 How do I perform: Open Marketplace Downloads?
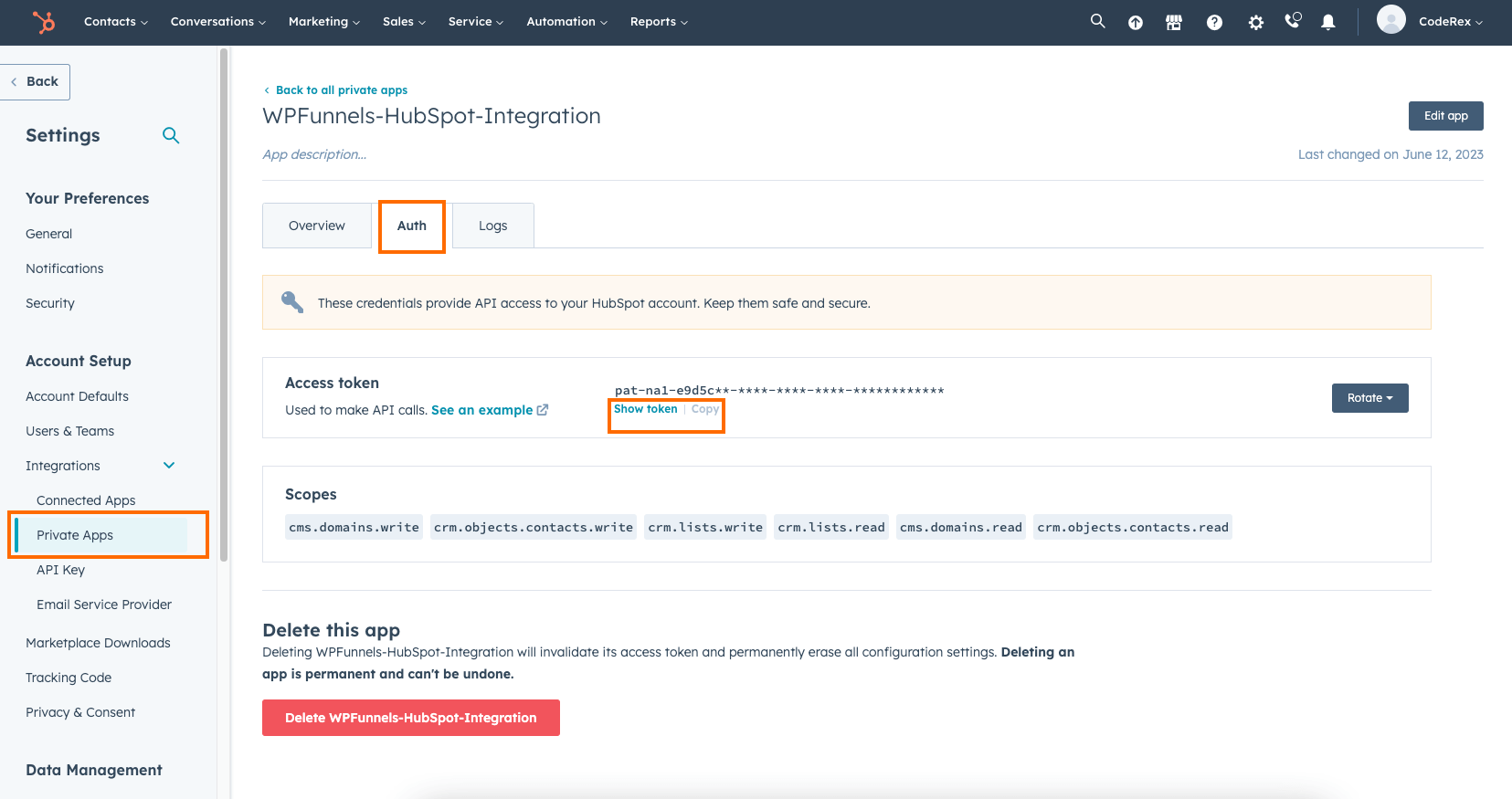point(99,643)
